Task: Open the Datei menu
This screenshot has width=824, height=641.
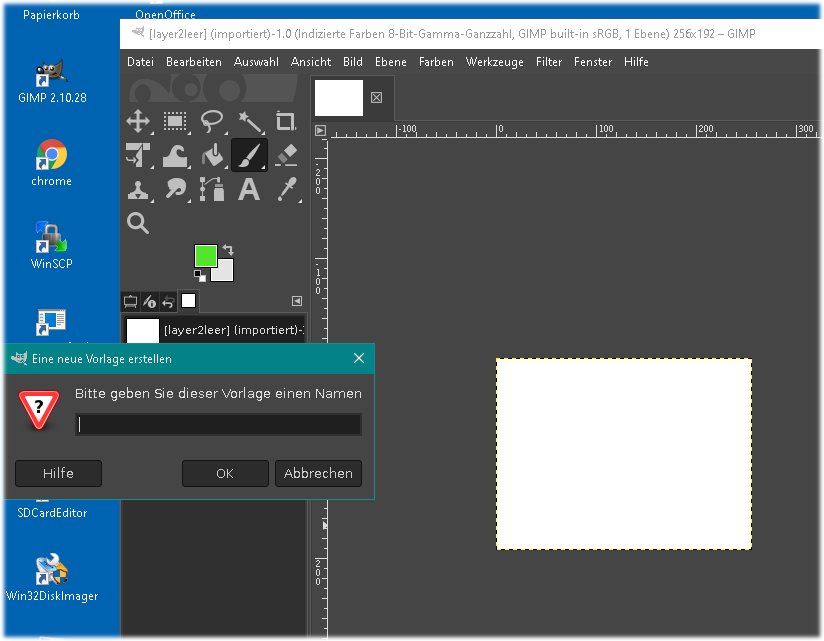Action: 140,62
